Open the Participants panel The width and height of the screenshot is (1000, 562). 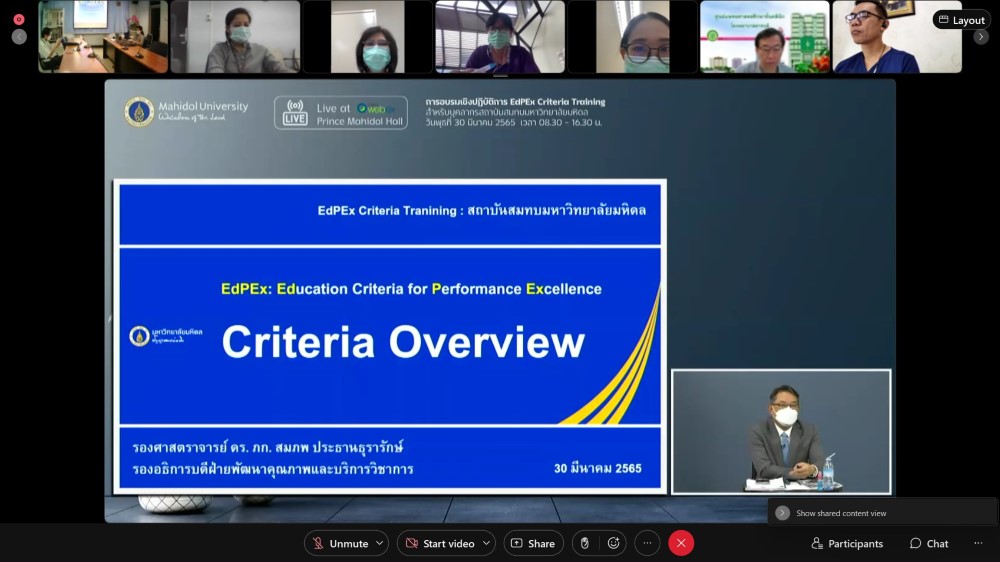pyautogui.click(x=847, y=543)
